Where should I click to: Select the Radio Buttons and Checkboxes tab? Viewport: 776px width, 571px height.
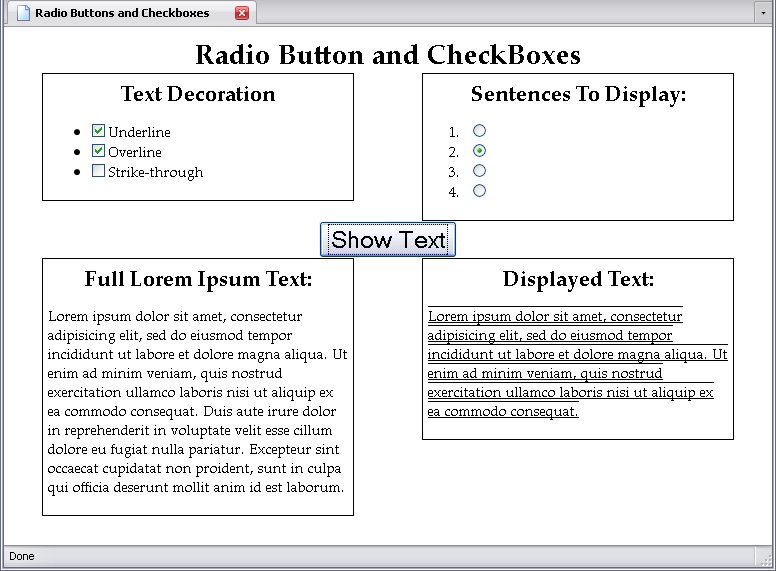tap(131, 12)
